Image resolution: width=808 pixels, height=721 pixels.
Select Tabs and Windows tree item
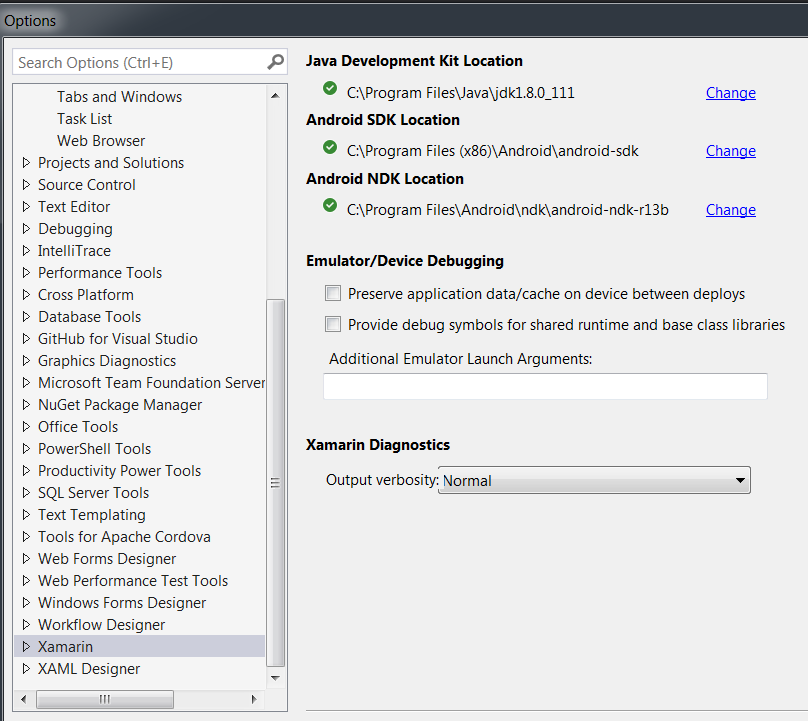pos(119,97)
